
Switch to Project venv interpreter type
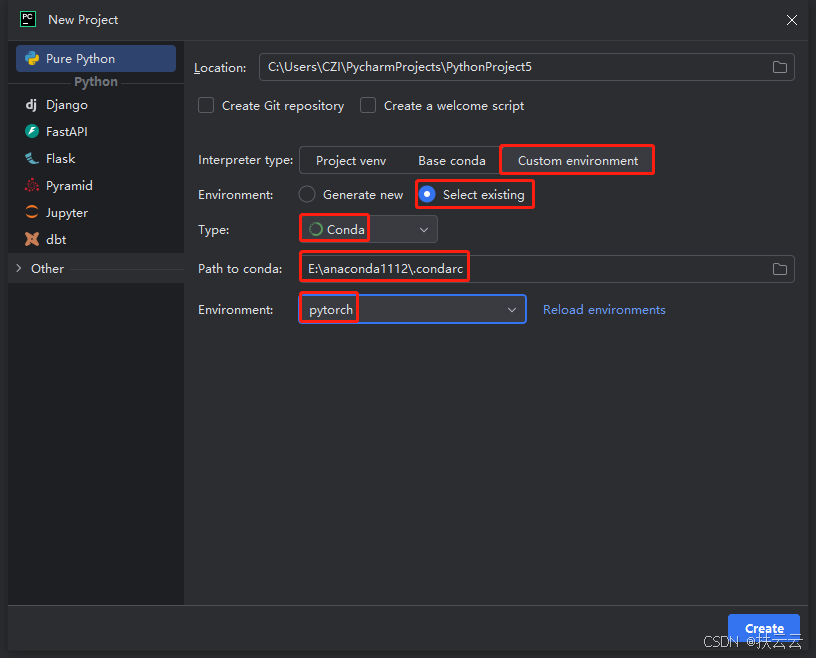tap(351, 160)
